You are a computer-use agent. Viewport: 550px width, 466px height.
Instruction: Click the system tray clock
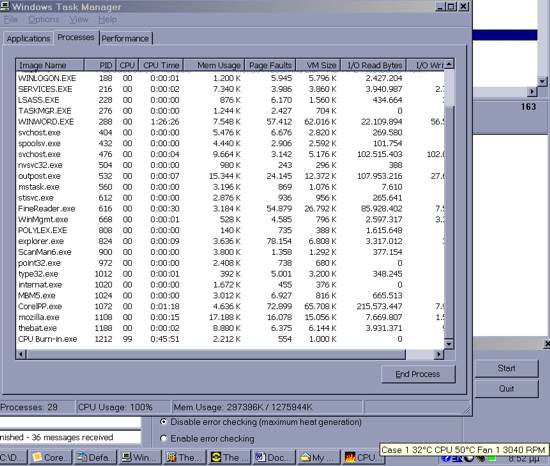(x=524, y=459)
